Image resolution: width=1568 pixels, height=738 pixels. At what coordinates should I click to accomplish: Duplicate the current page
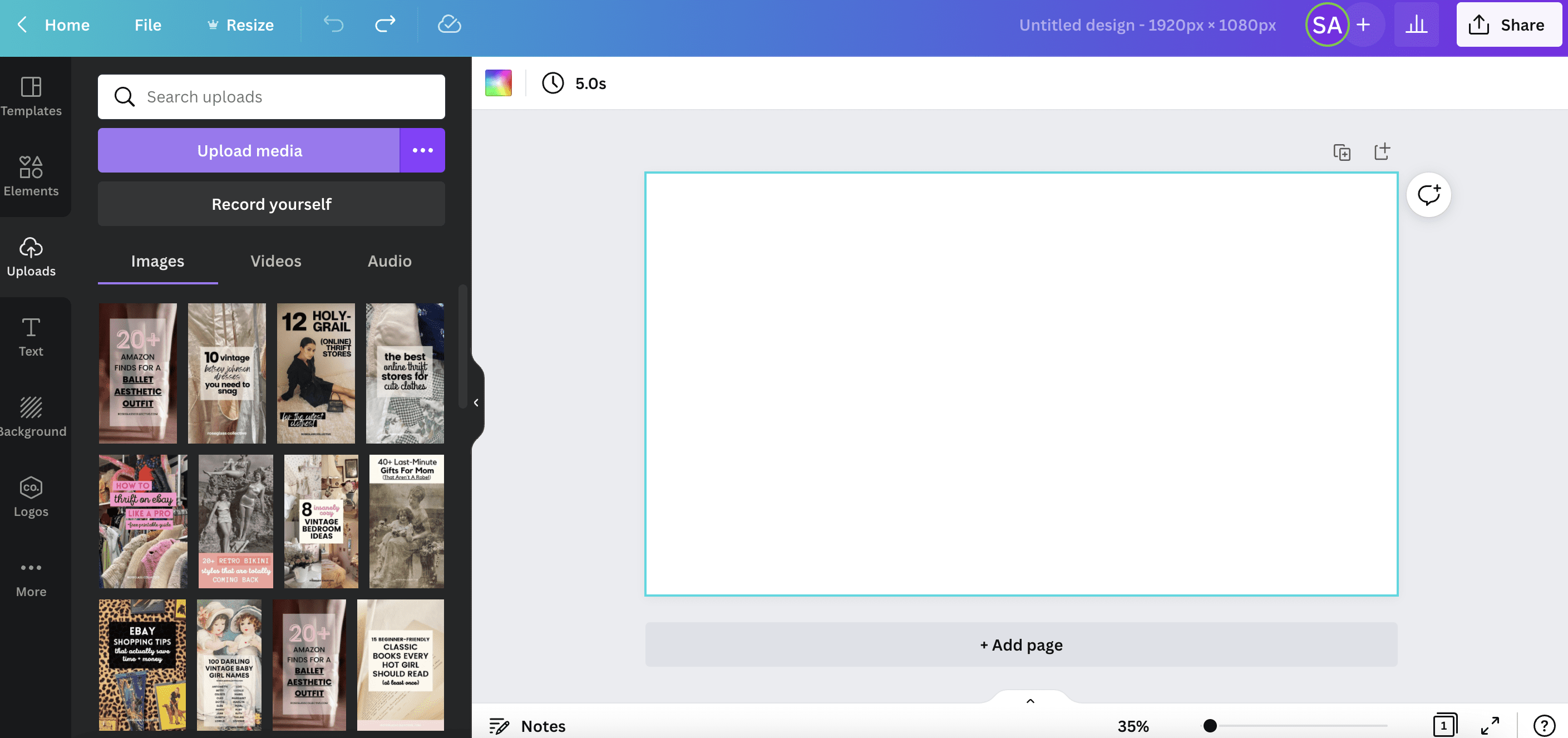pyautogui.click(x=1342, y=151)
